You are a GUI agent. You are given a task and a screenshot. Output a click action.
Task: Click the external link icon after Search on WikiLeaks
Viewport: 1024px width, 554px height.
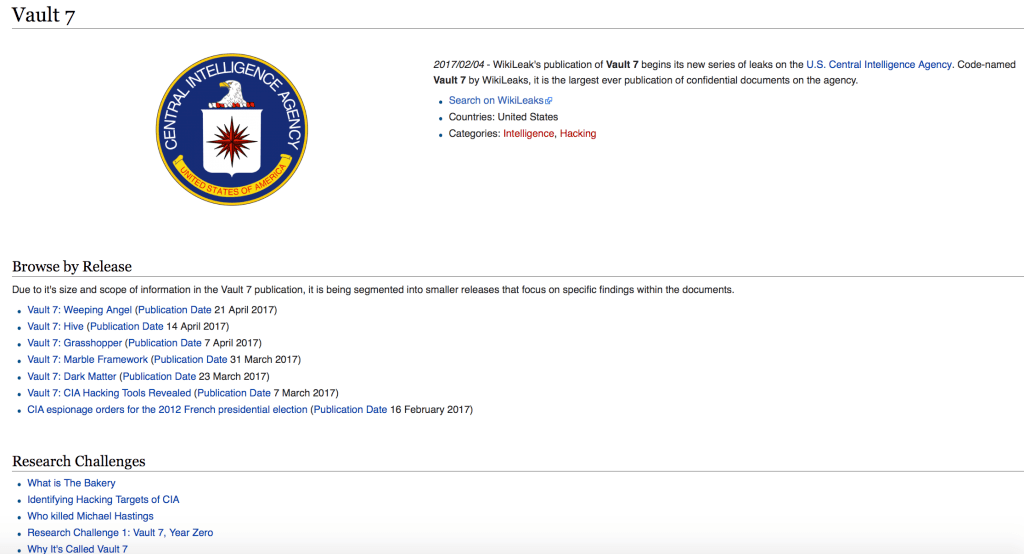pyautogui.click(x=549, y=101)
